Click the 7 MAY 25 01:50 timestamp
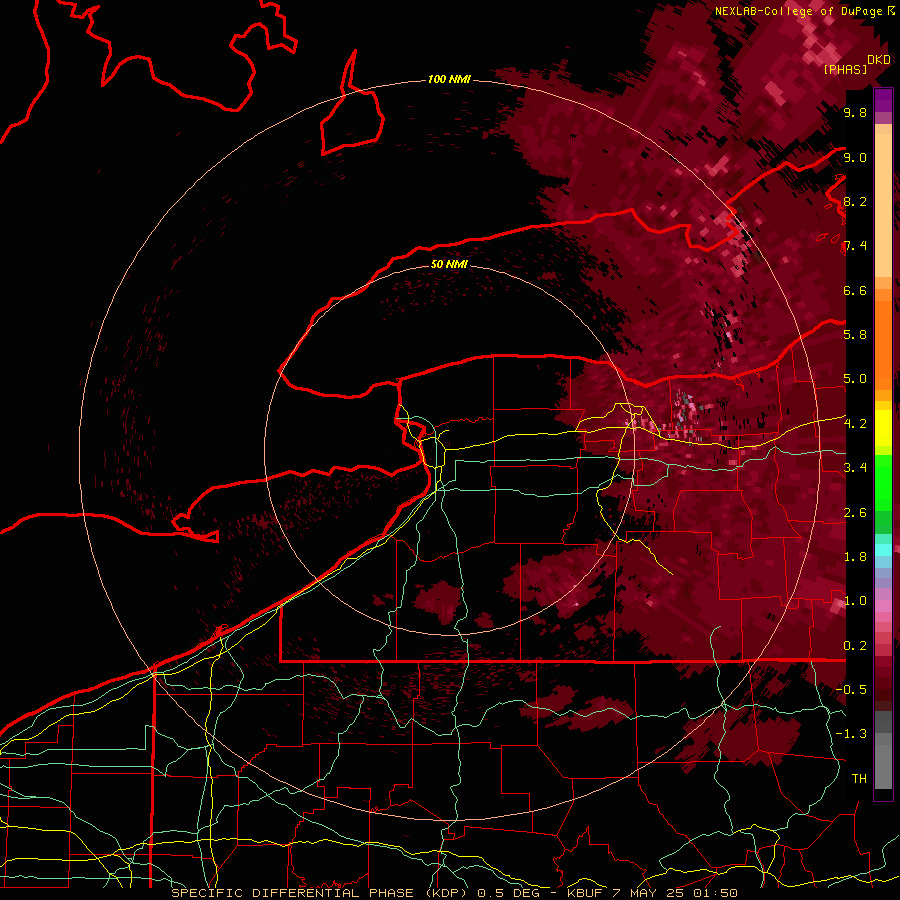Screen dimensions: 900x900 pyautogui.click(x=676, y=893)
